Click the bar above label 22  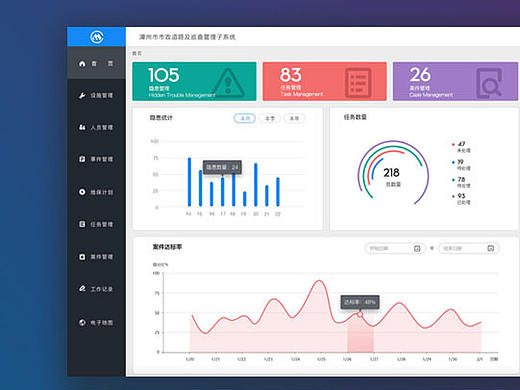[x=278, y=192]
